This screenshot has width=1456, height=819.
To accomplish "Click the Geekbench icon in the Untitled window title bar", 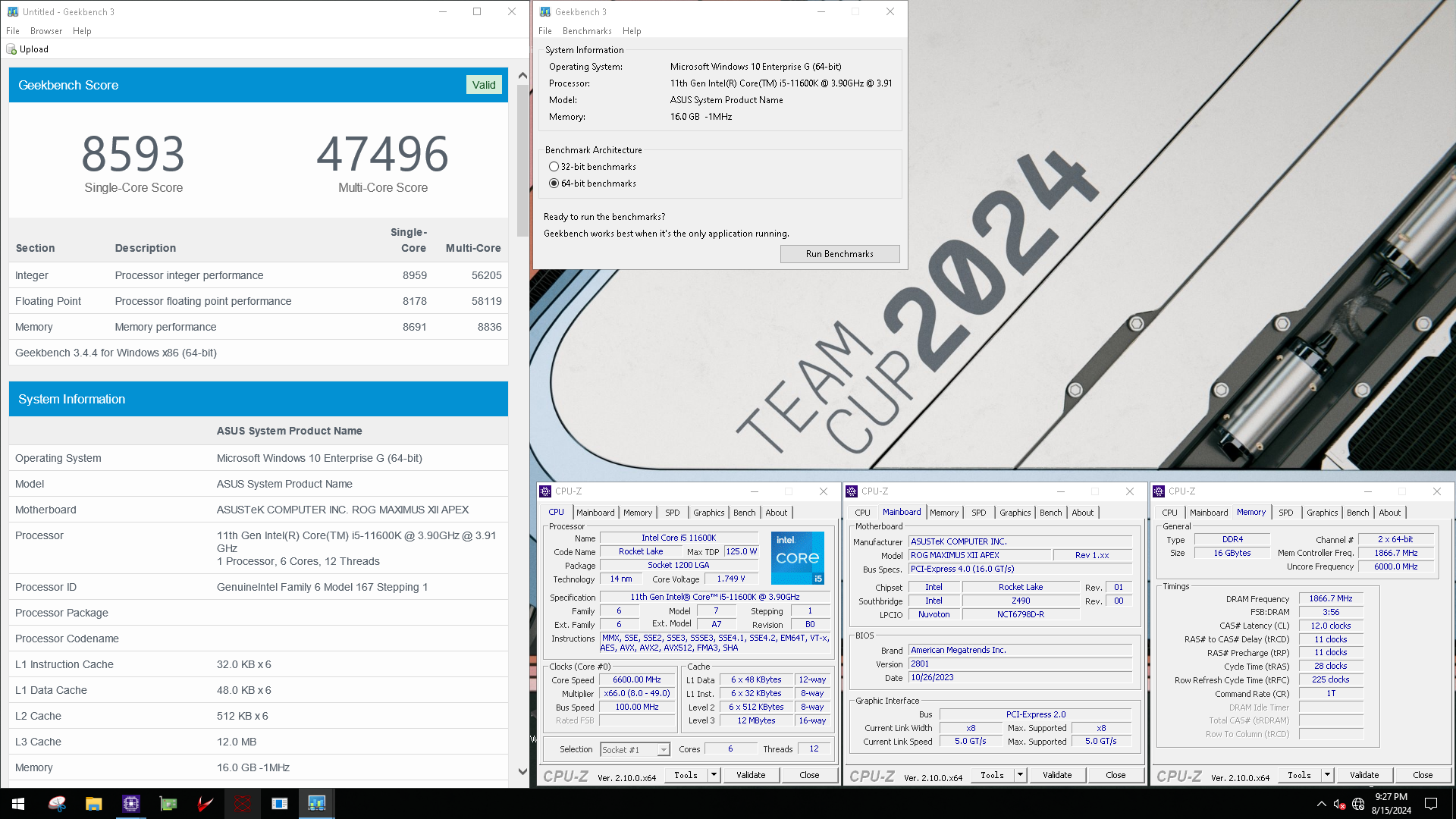I will (x=13, y=11).
